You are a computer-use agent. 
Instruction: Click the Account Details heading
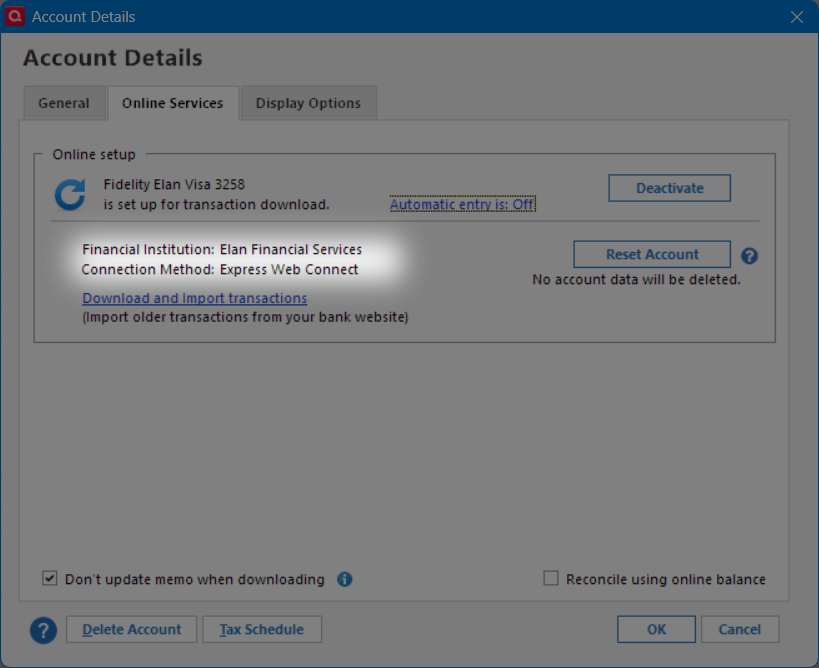(112, 58)
